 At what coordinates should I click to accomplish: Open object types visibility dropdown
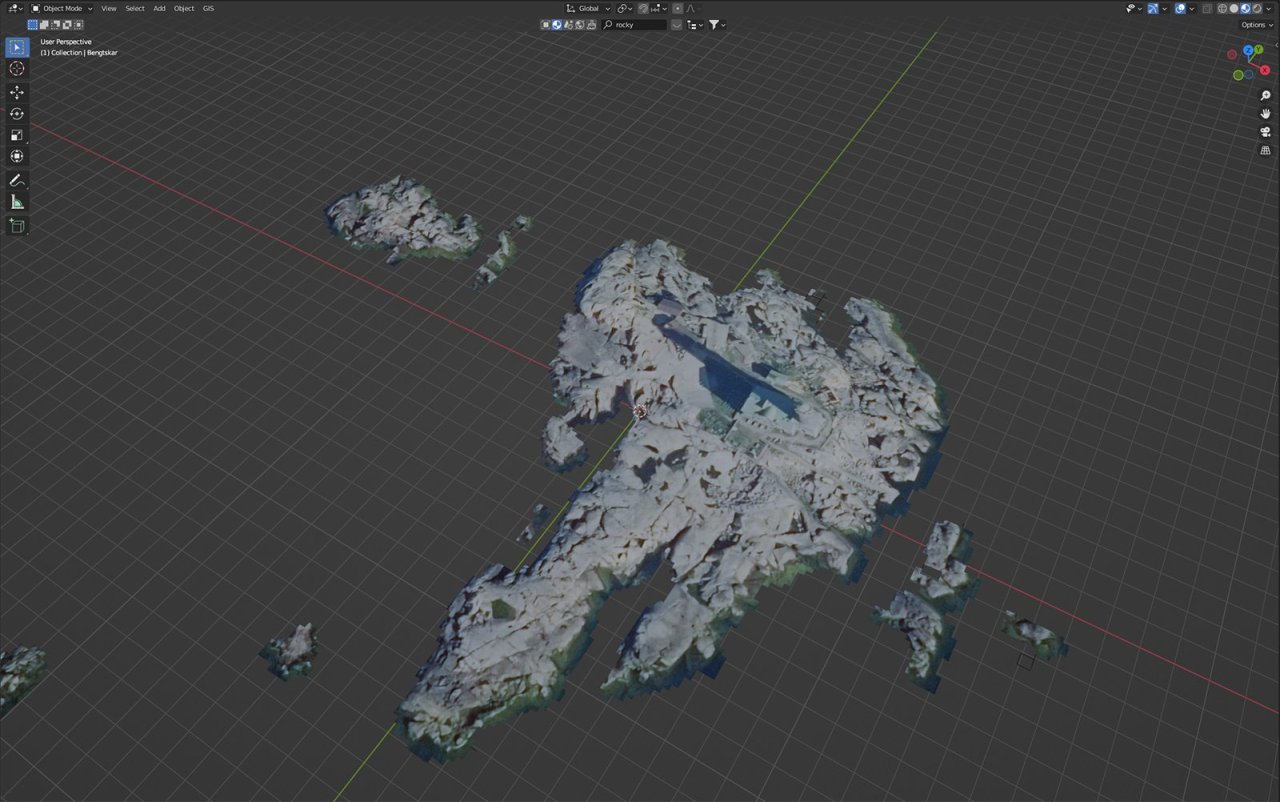[1132, 9]
